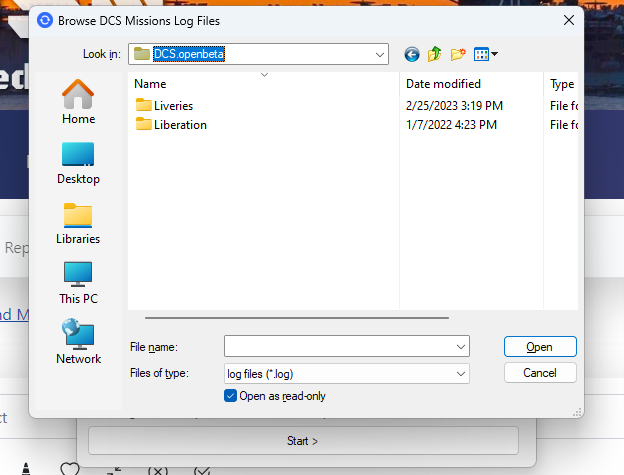Select Desktop in places sidebar
Screen dimensions: 624x475
tap(78, 163)
